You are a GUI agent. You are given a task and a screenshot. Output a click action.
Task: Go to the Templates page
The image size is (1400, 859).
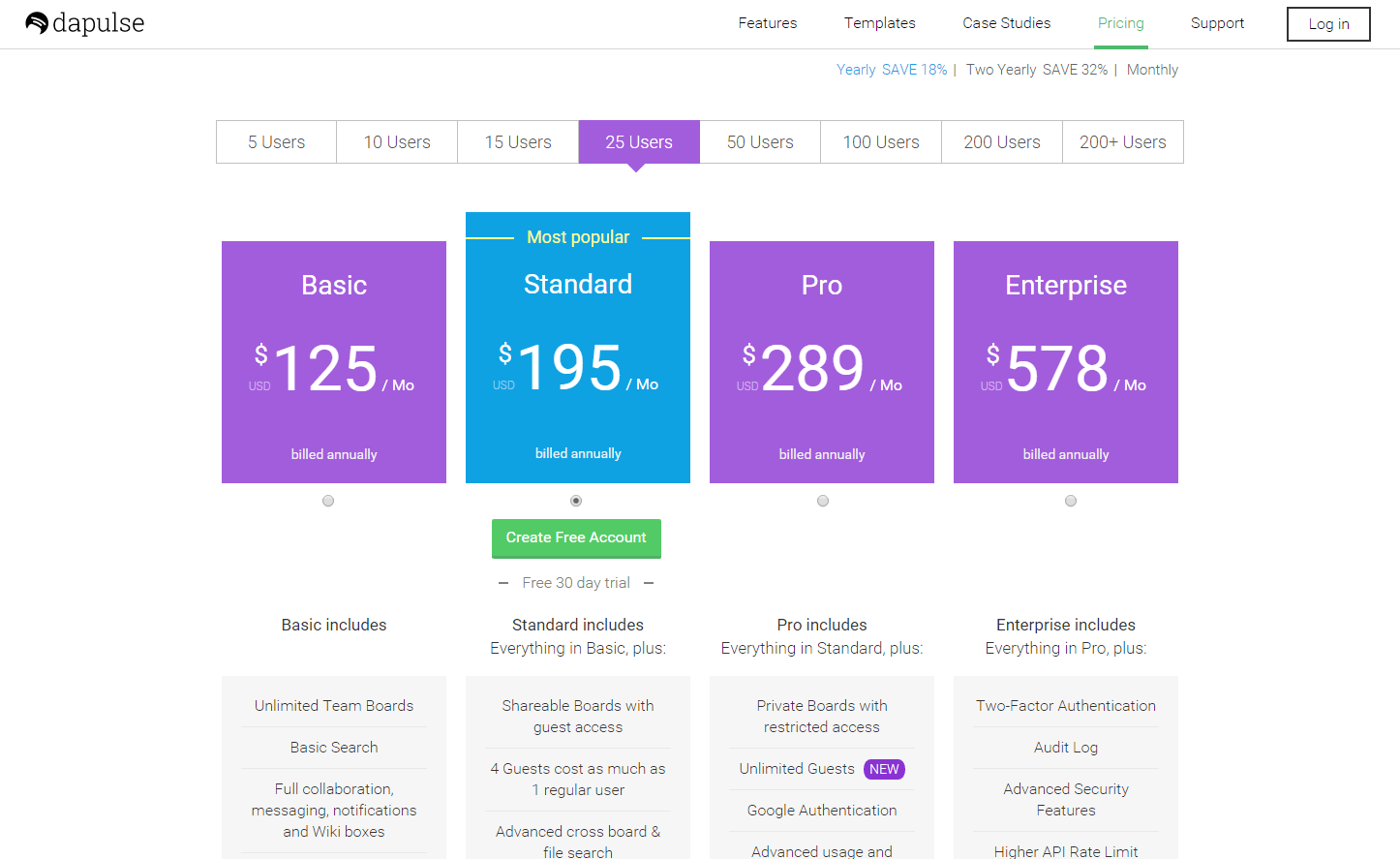point(879,23)
